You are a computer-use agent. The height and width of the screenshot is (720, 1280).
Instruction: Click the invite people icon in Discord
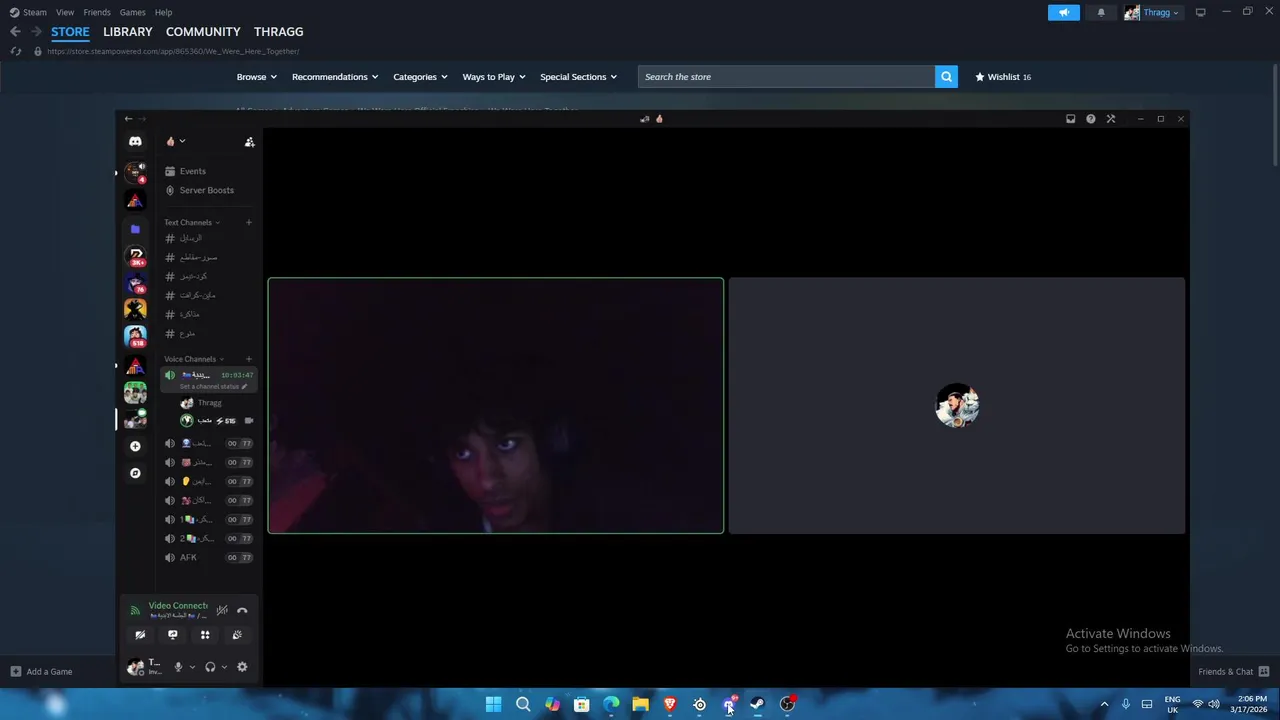point(249,142)
